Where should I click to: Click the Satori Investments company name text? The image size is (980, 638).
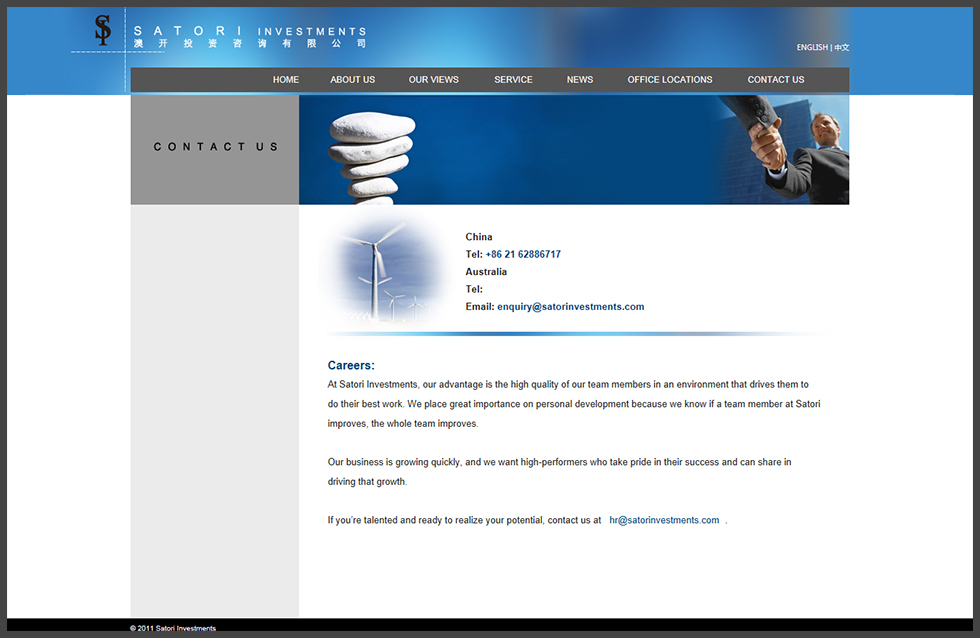point(250,37)
